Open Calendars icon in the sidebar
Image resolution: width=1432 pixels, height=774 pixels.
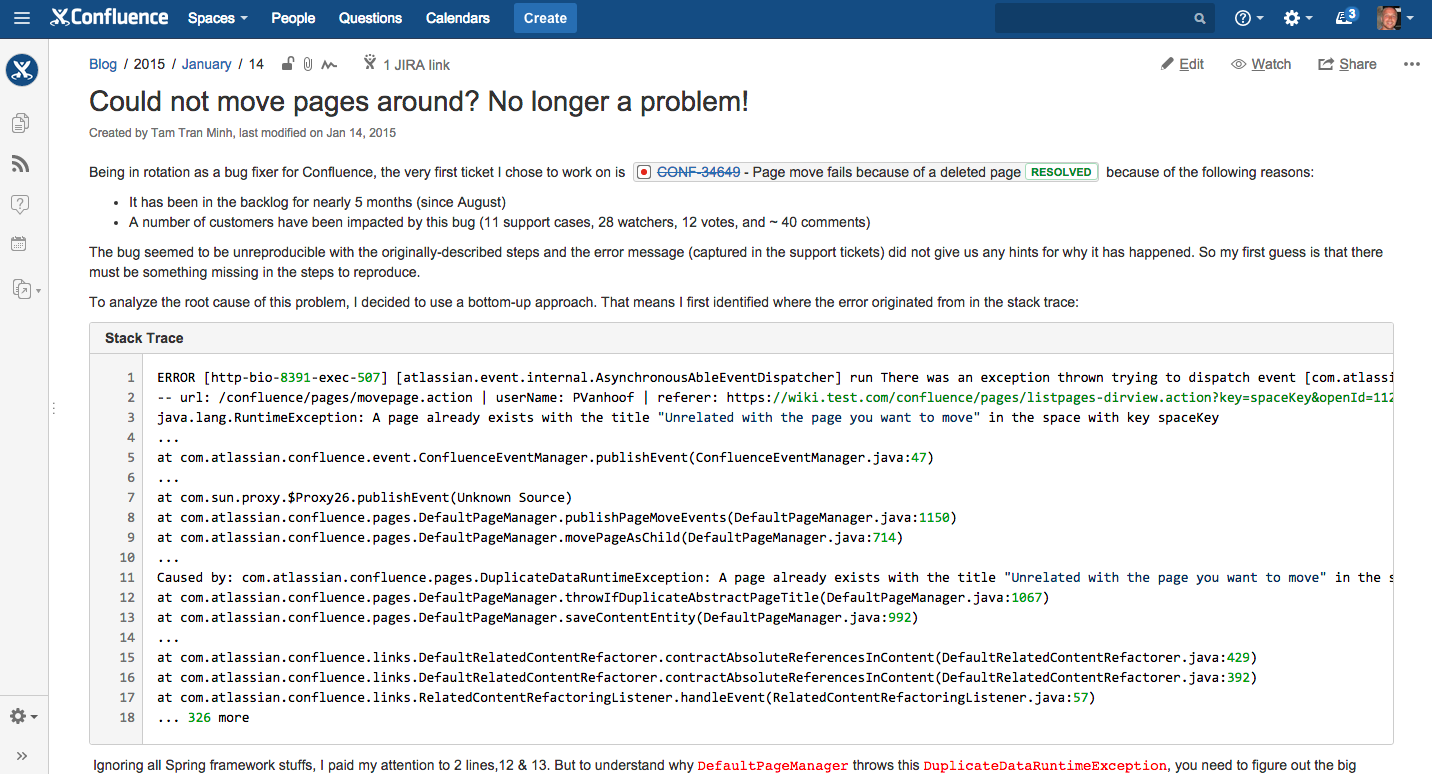coord(19,244)
